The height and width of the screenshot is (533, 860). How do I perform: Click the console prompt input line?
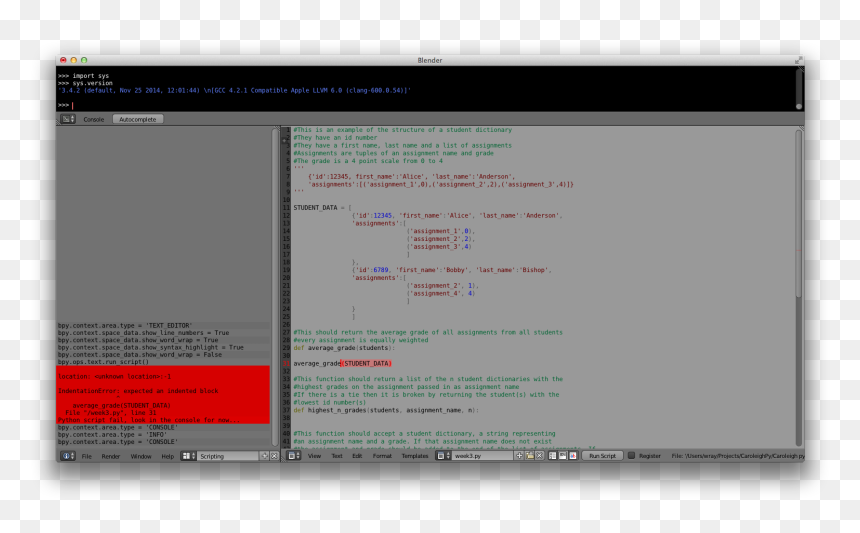coord(428,105)
